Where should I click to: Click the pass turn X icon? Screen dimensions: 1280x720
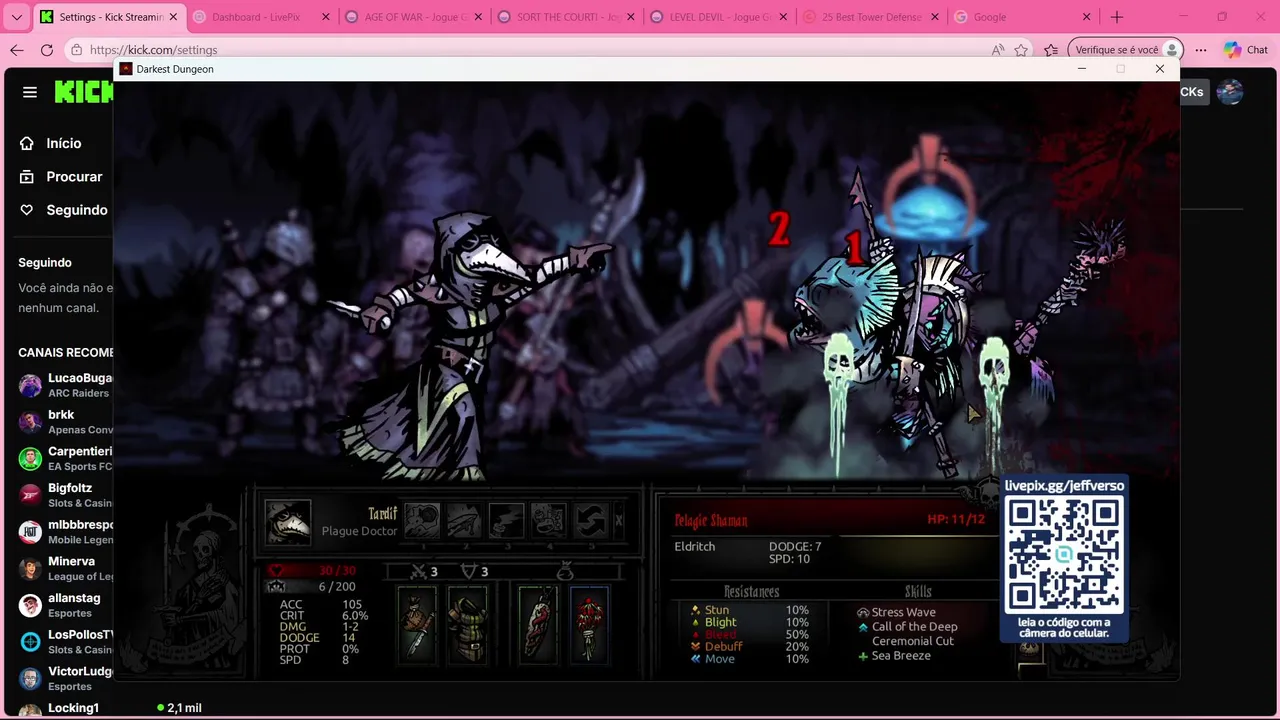tap(619, 521)
